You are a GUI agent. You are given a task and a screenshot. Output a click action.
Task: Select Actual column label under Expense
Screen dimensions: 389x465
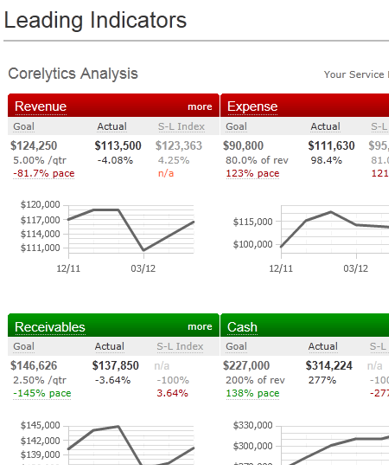point(325,127)
